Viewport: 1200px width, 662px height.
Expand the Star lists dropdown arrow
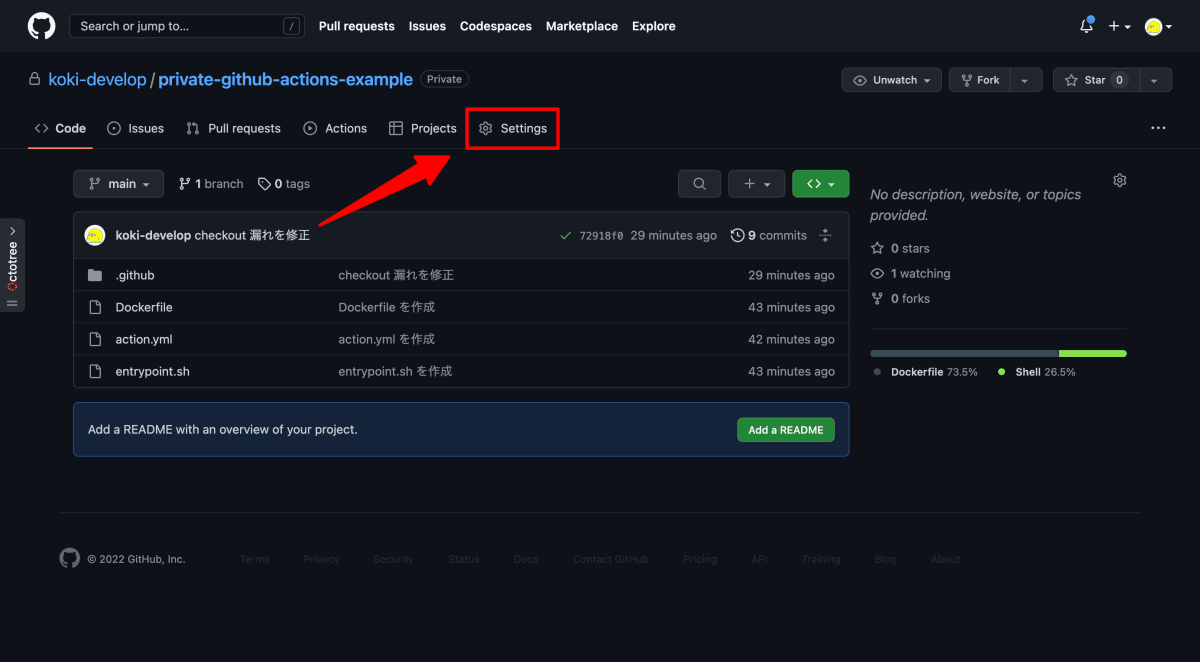click(x=1155, y=80)
